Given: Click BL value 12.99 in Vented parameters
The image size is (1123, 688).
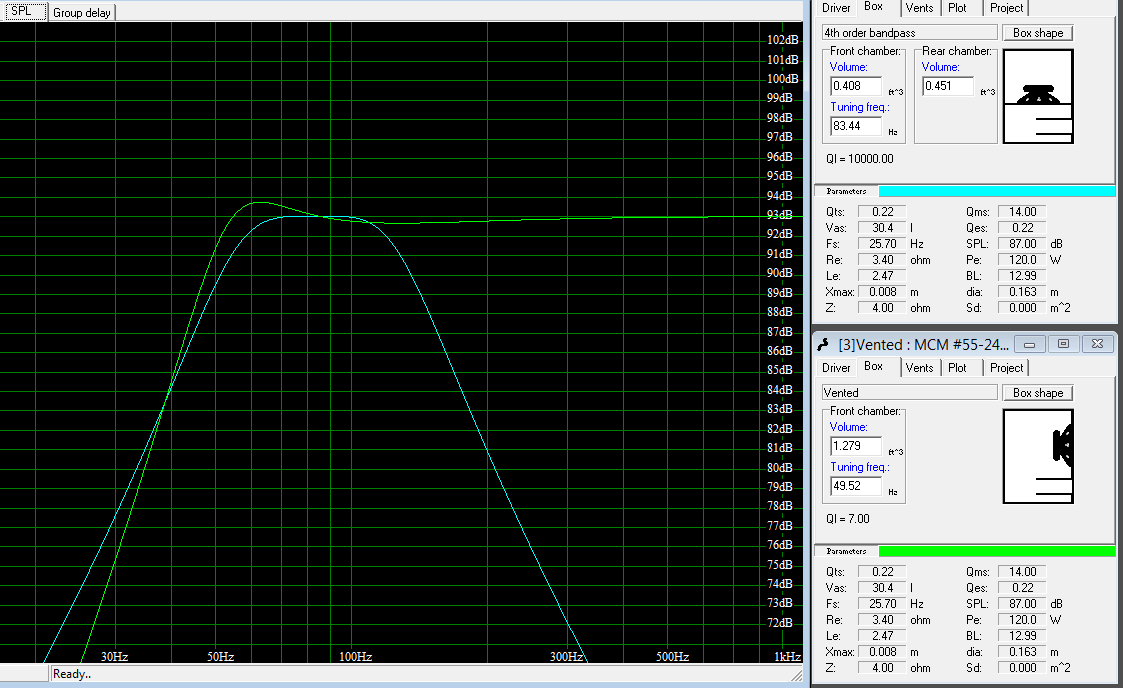Looking at the screenshot, I should (x=1022, y=636).
